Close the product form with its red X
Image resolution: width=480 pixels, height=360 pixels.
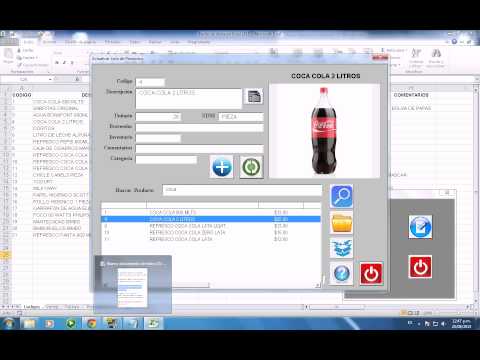click(380, 58)
